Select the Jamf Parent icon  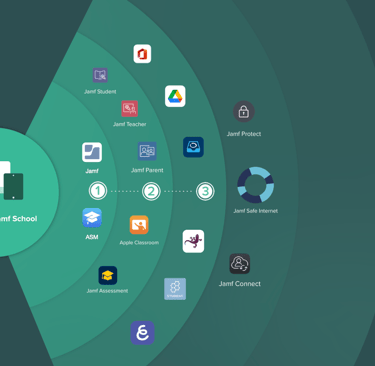(x=147, y=151)
